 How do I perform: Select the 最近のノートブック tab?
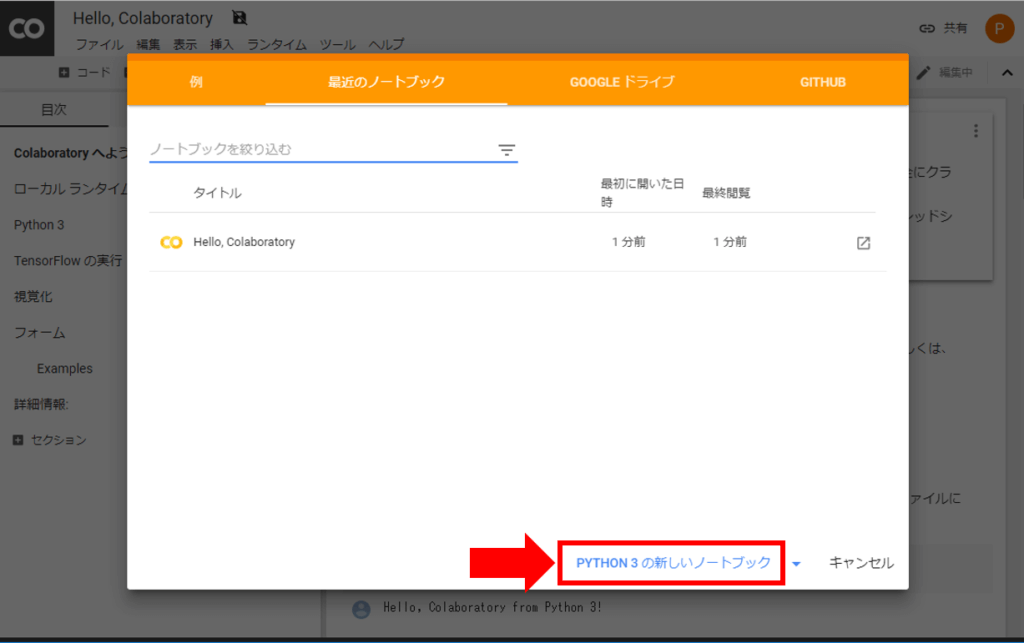coord(386,82)
